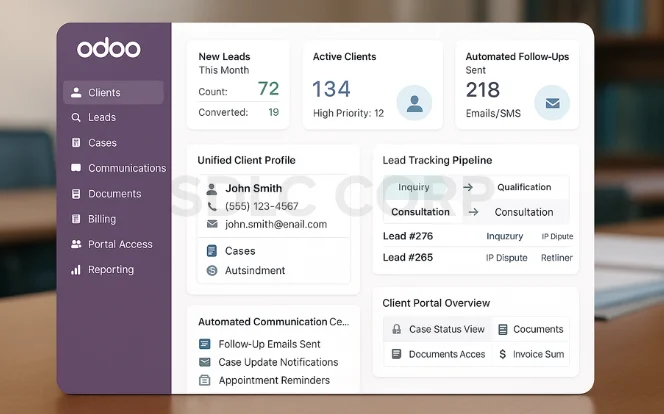Open Clients in the sidebar
664x414 pixels.
113,92
